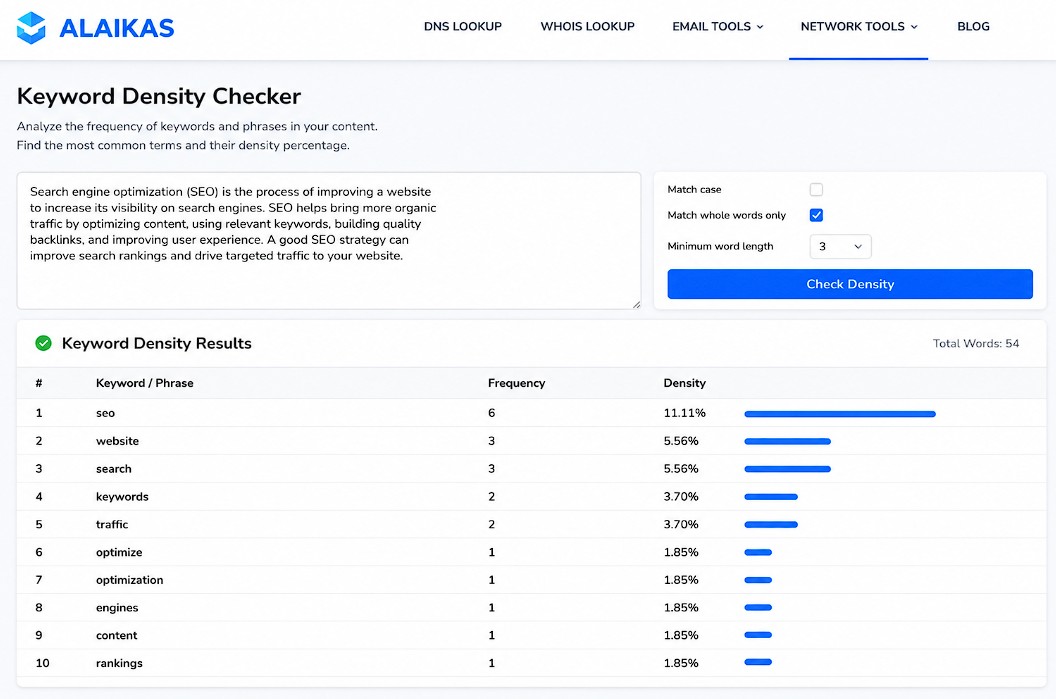
Task: Click the textarea resize handle
Action: pyautogui.click(x=636, y=304)
